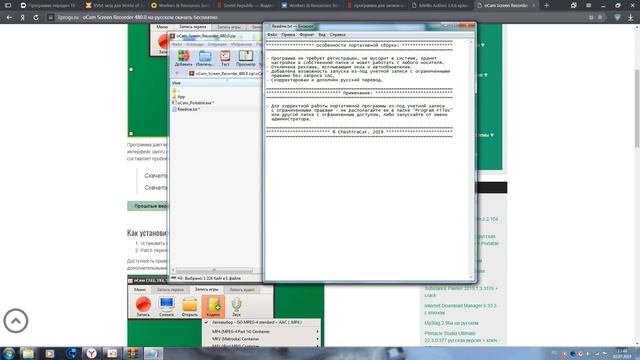Open the Notepad taskbar icon
The image size is (640, 360).
pyautogui.click(x=153, y=353)
